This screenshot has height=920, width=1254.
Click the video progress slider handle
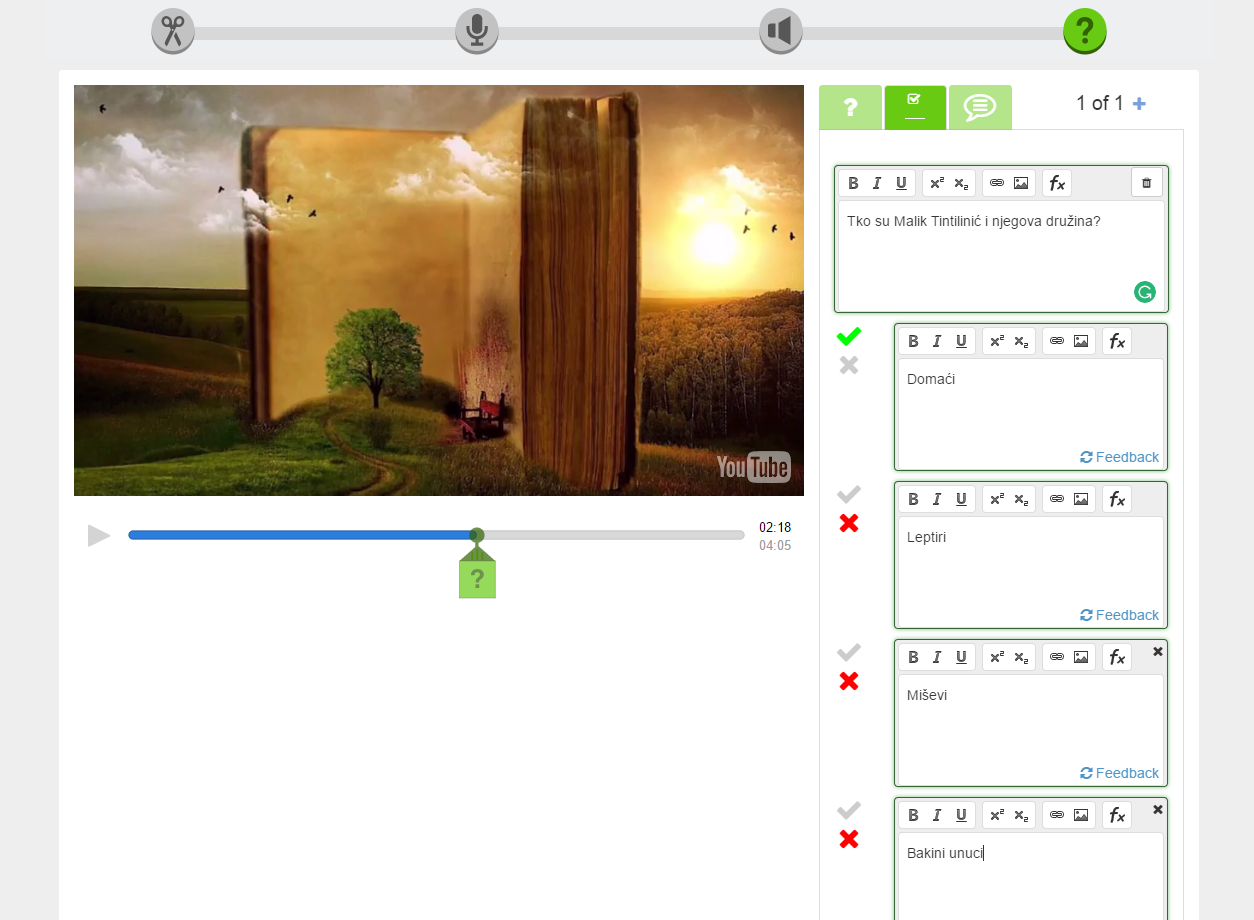point(477,535)
